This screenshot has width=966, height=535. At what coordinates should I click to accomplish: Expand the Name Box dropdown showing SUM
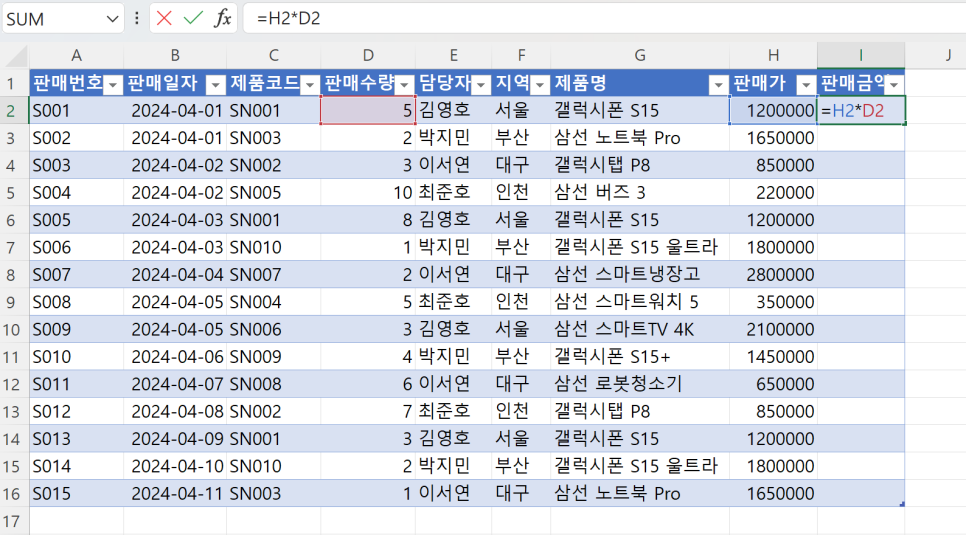(112, 19)
